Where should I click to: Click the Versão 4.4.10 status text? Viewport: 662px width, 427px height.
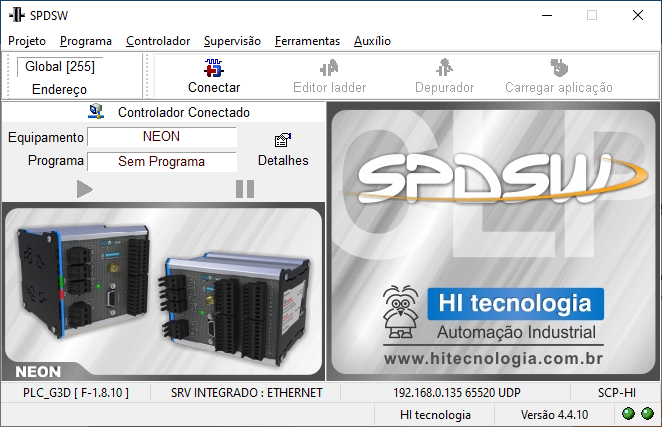point(554,415)
